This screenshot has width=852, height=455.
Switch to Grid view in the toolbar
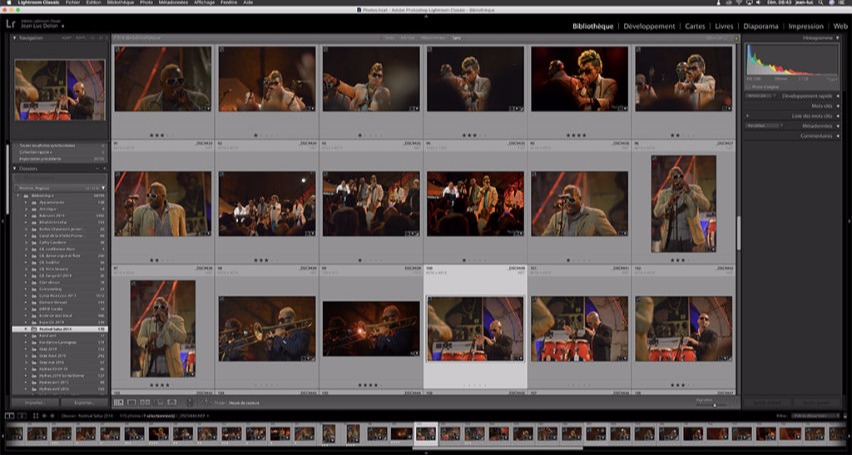[118, 403]
